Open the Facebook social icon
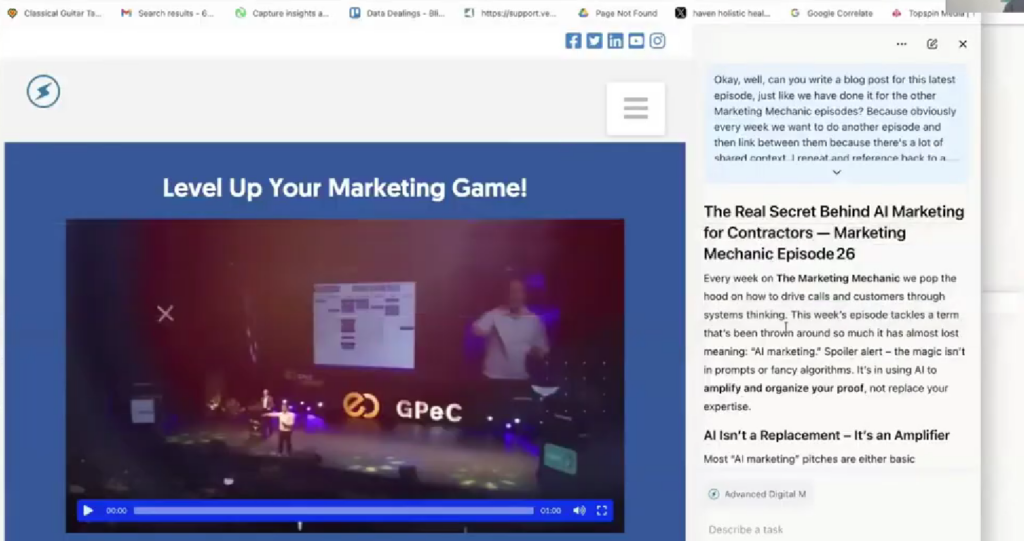 [573, 41]
